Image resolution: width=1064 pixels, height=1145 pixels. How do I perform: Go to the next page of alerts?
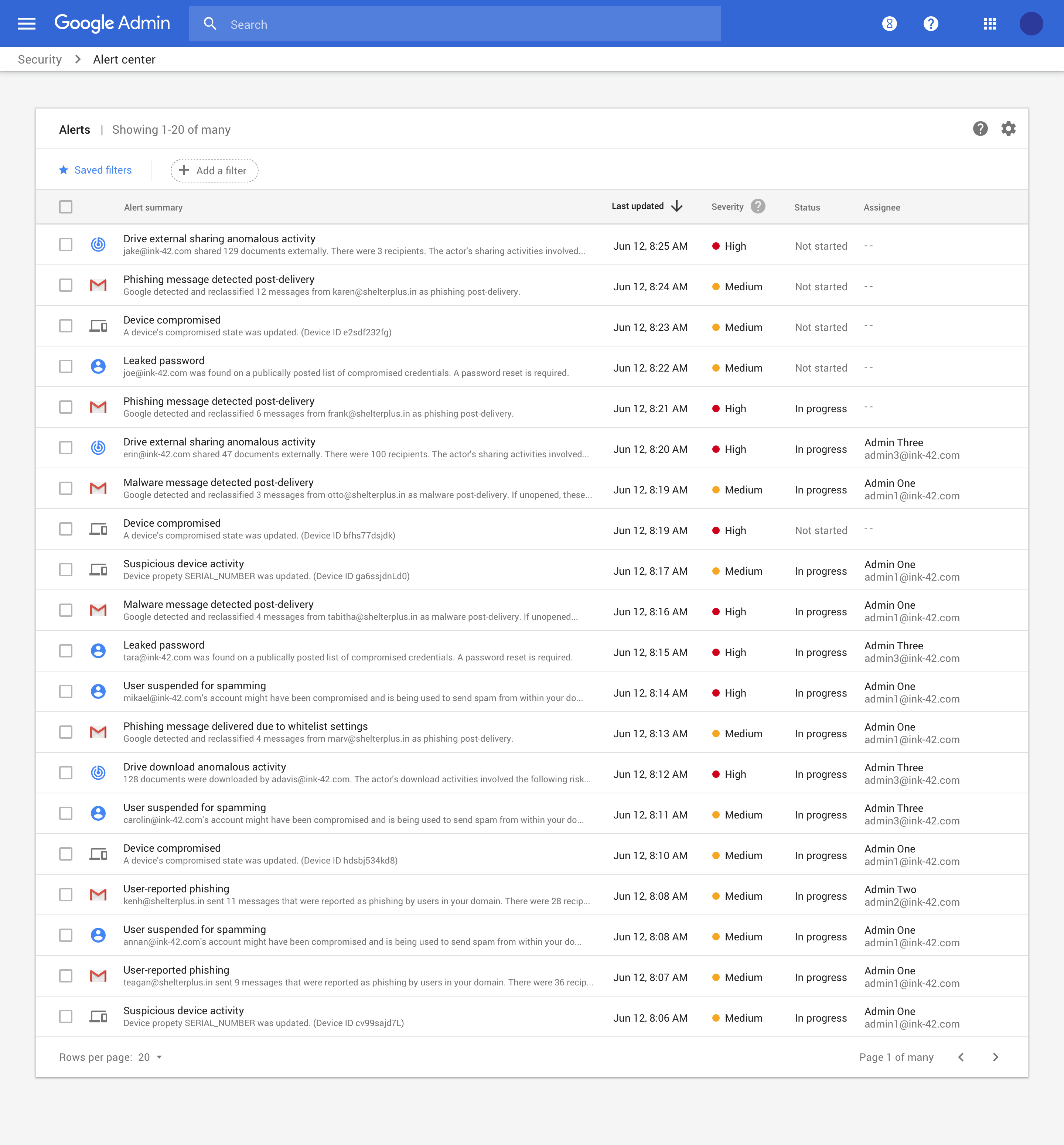pyautogui.click(x=996, y=1057)
